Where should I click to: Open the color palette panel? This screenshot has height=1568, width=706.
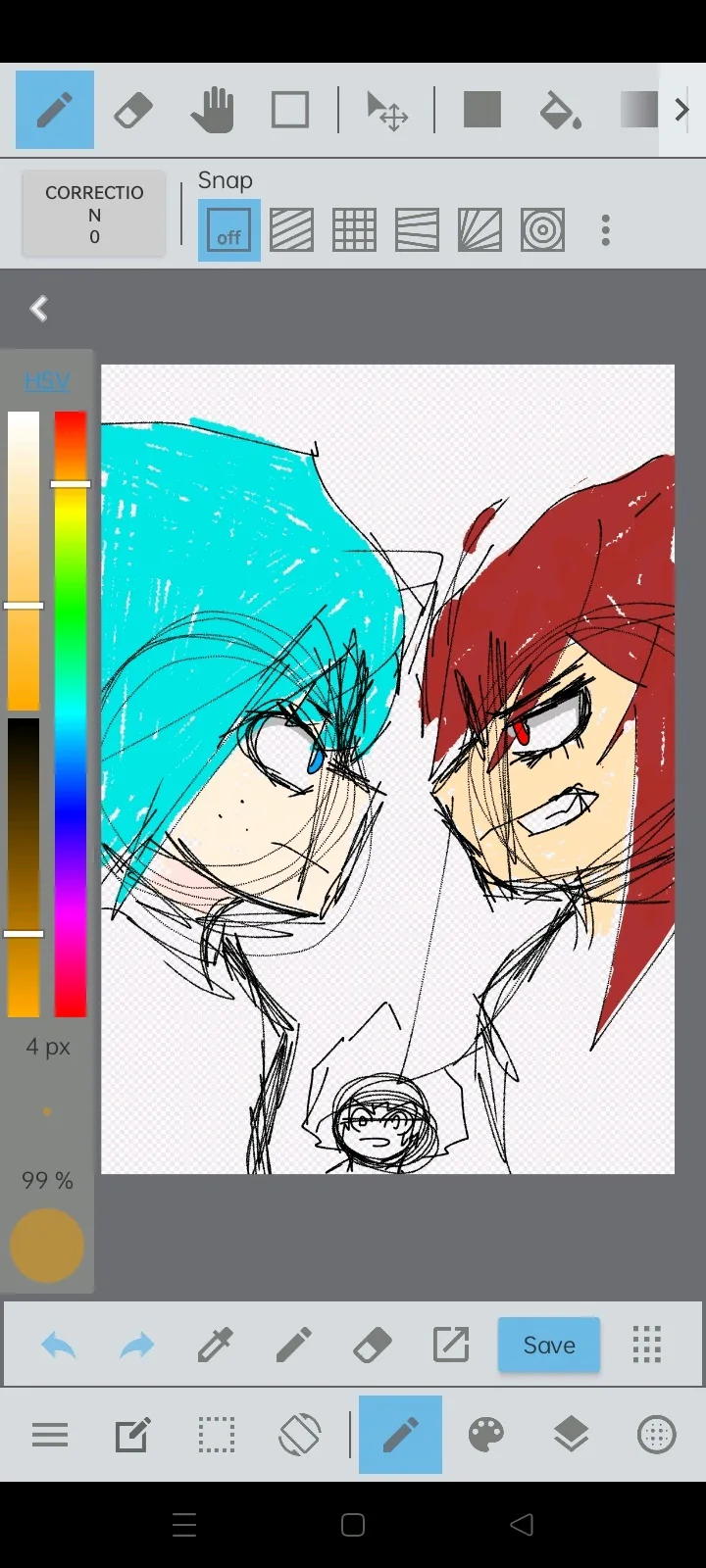486,1436
